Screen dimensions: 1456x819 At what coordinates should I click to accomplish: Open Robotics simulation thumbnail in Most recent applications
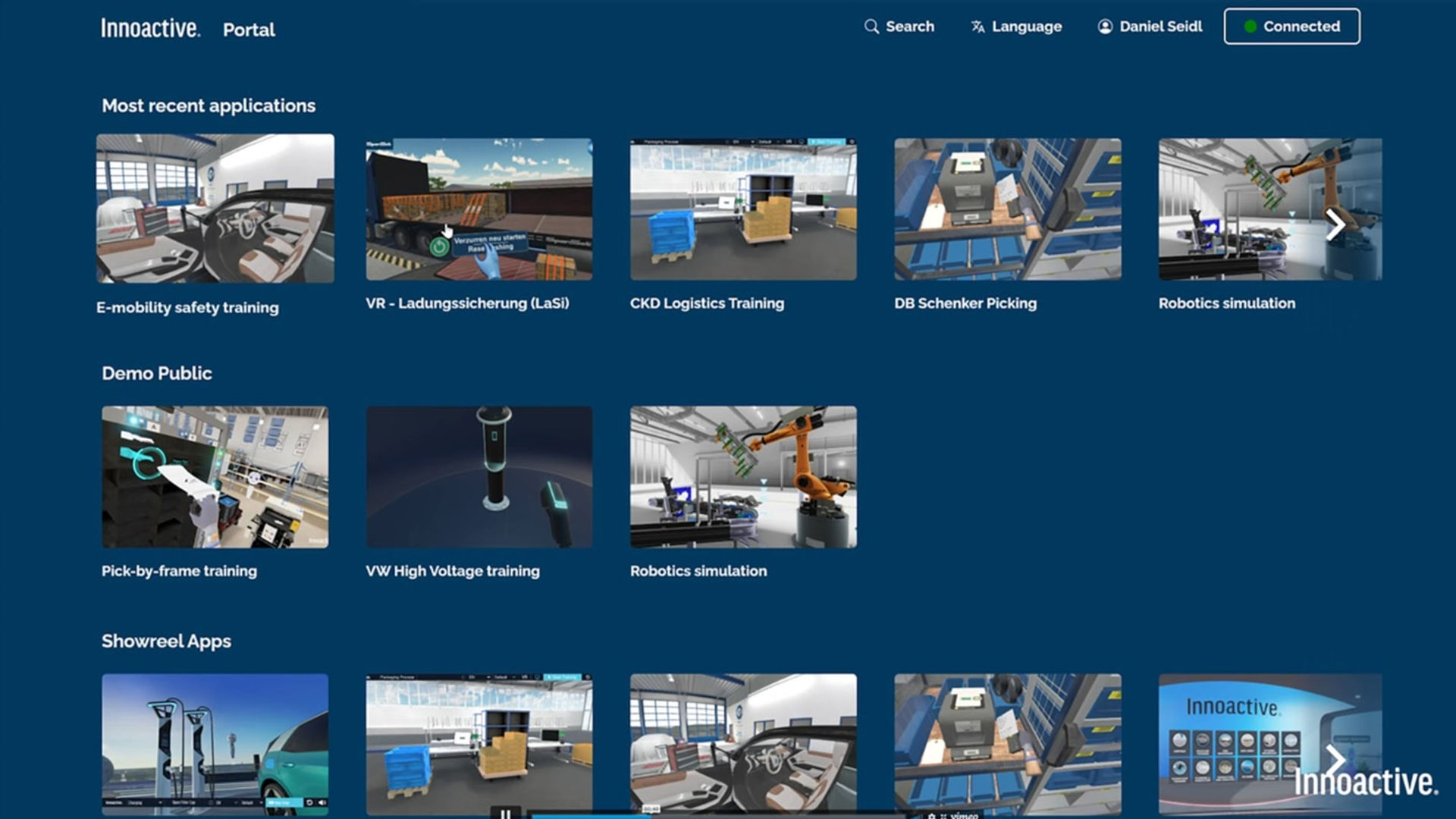[1270, 209]
